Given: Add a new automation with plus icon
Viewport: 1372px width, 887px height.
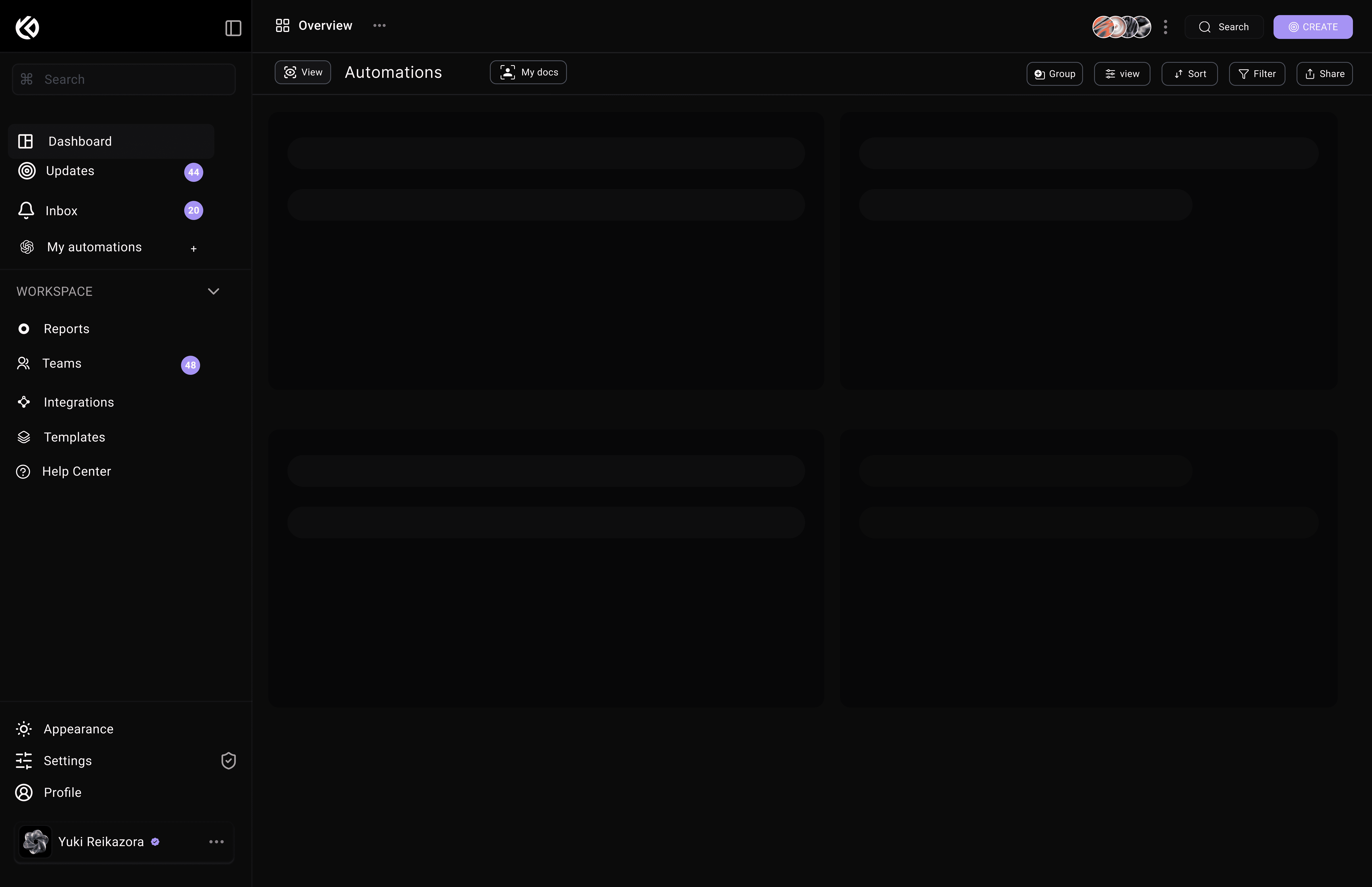Looking at the screenshot, I should coord(194,249).
